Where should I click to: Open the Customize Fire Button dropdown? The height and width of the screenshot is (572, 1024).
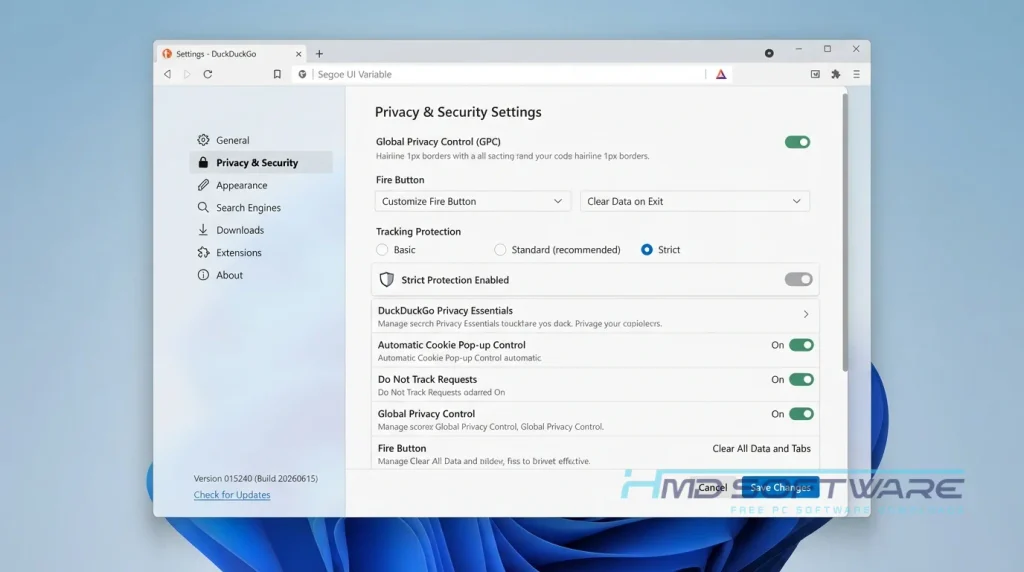473,201
